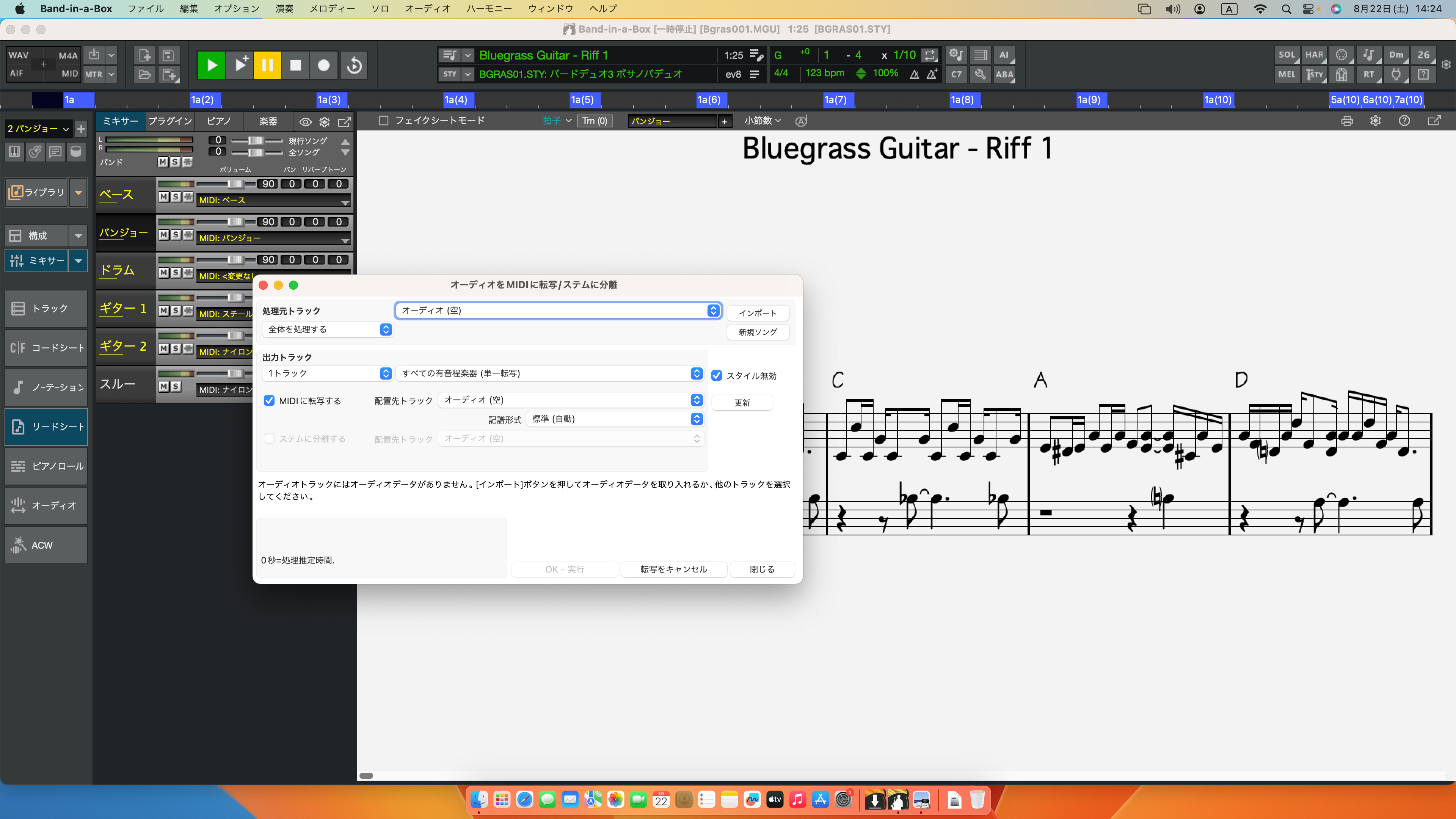Click the loop section toggle button
Viewport: 1456px width, 819px height.
click(930, 55)
